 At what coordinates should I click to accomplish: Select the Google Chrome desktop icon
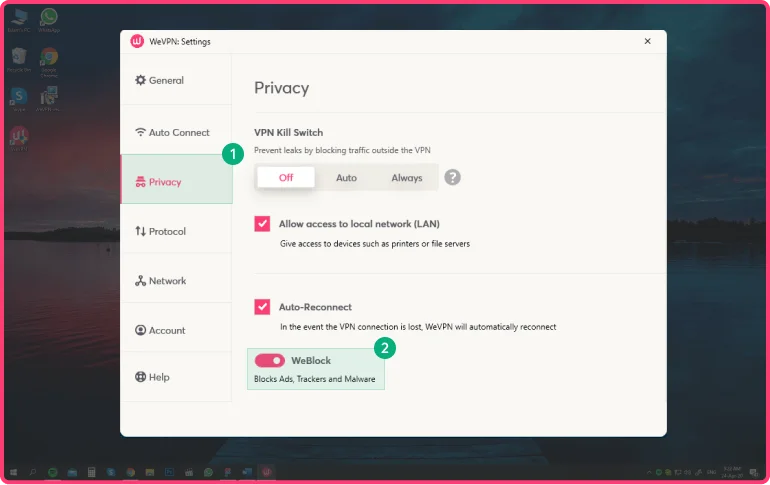pos(48,58)
